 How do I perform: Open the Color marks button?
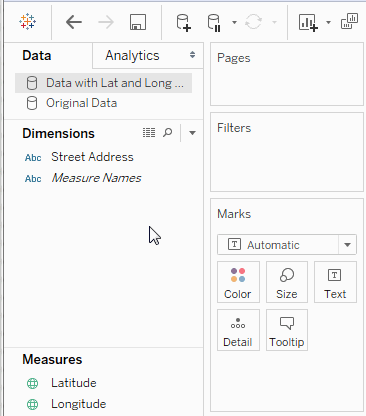pyautogui.click(x=238, y=282)
